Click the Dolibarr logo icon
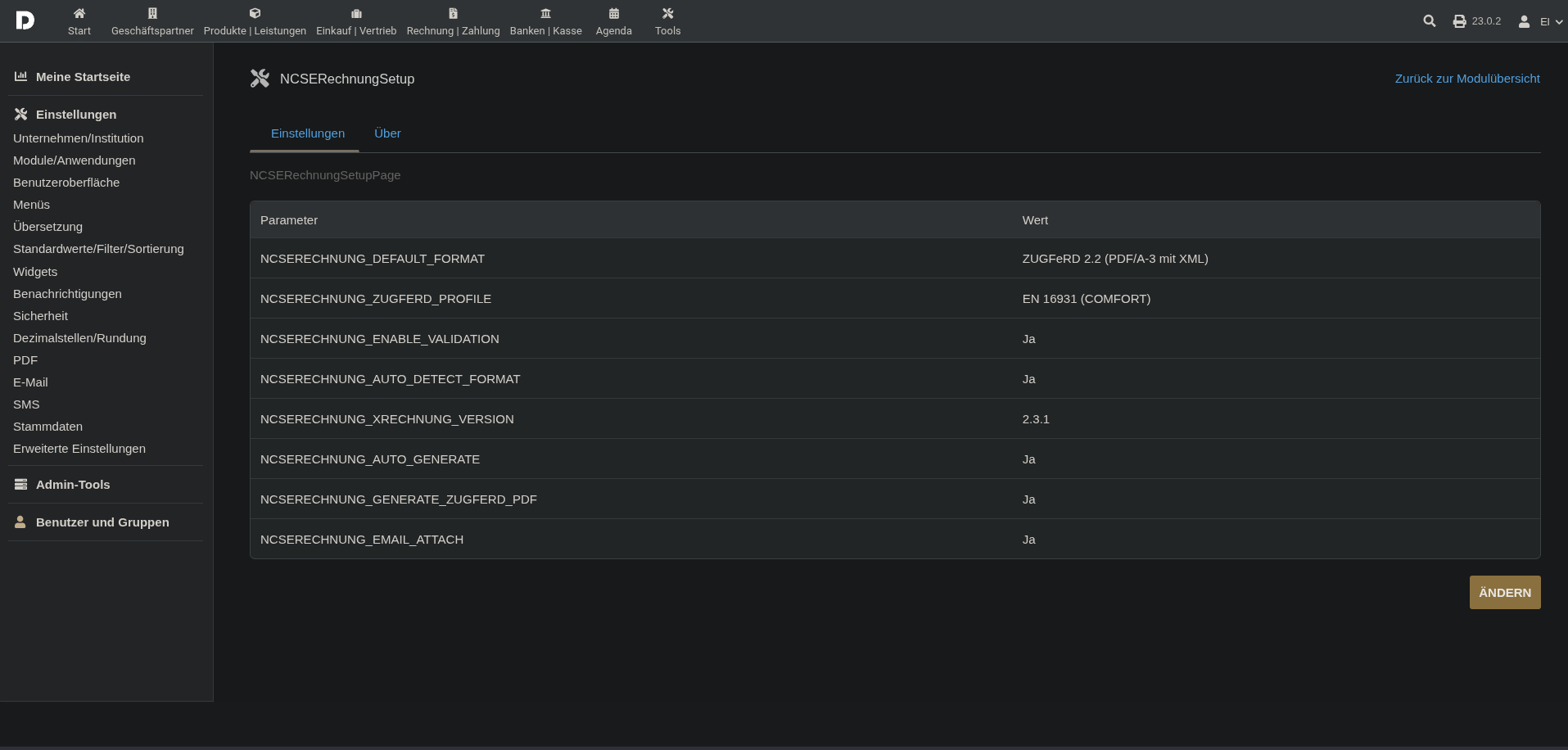 click(25, 20)
